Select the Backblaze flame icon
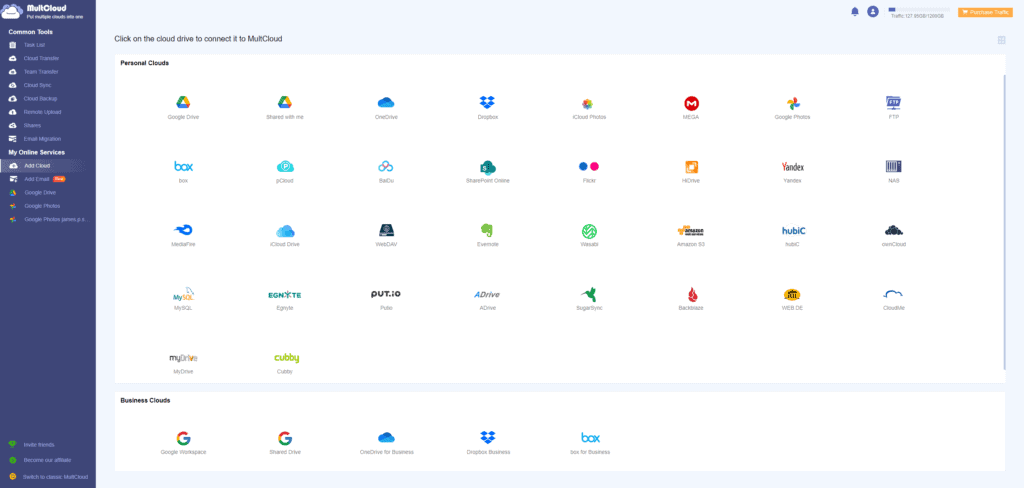This screenshot has height=488, width=1024. 691,295
